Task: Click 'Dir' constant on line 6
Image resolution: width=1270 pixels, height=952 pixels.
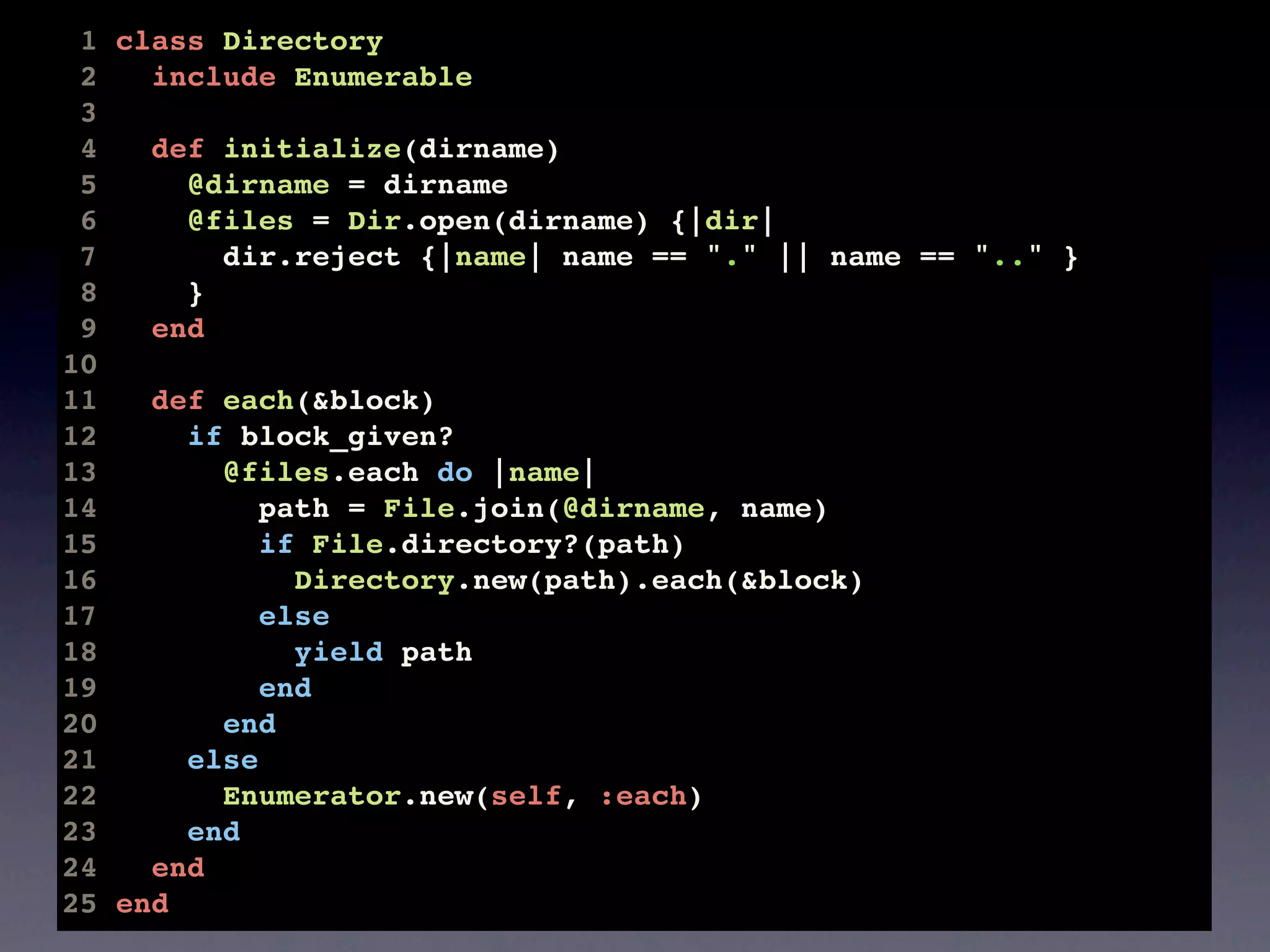Action: click(x=375, y=221)
